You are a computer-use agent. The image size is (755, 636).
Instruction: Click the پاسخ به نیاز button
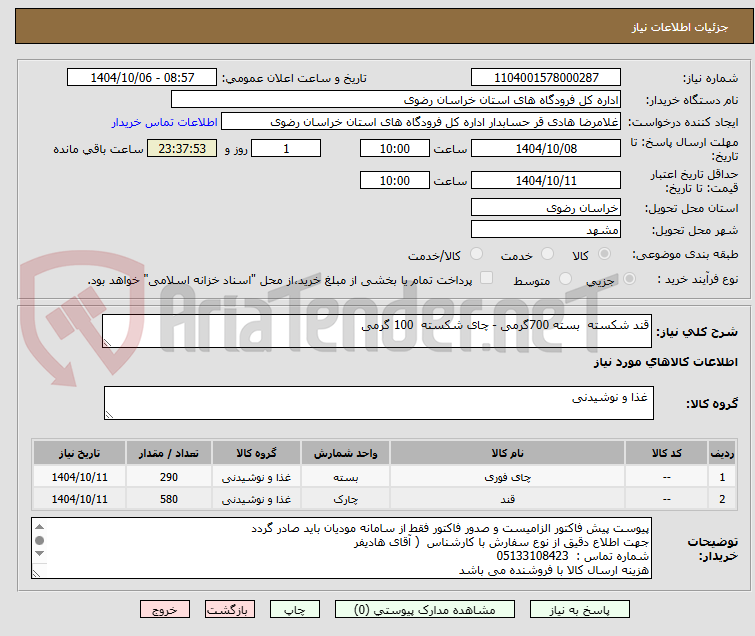coord(580,610)
